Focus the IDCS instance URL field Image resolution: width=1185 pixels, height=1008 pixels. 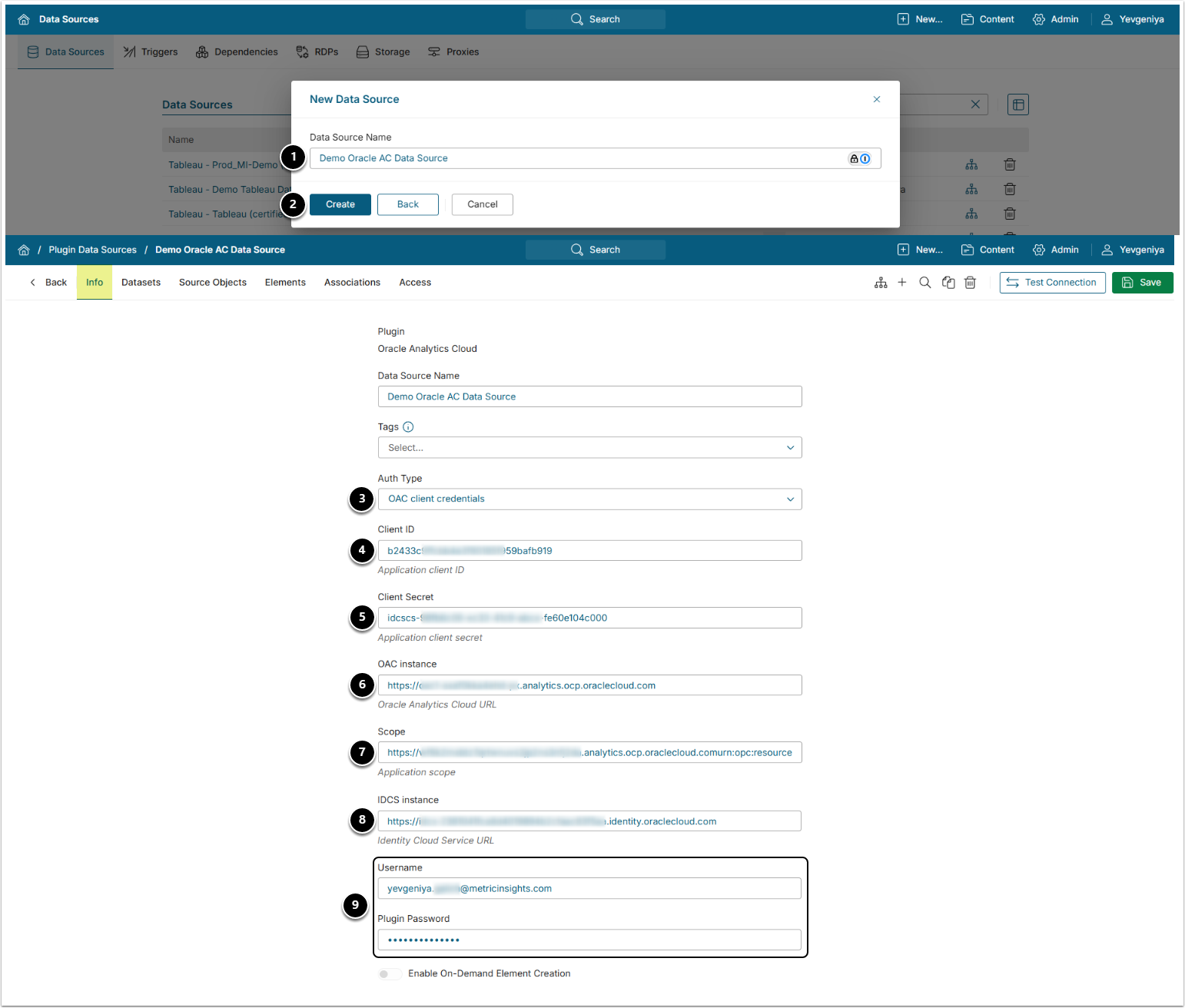tap(589, 821)
